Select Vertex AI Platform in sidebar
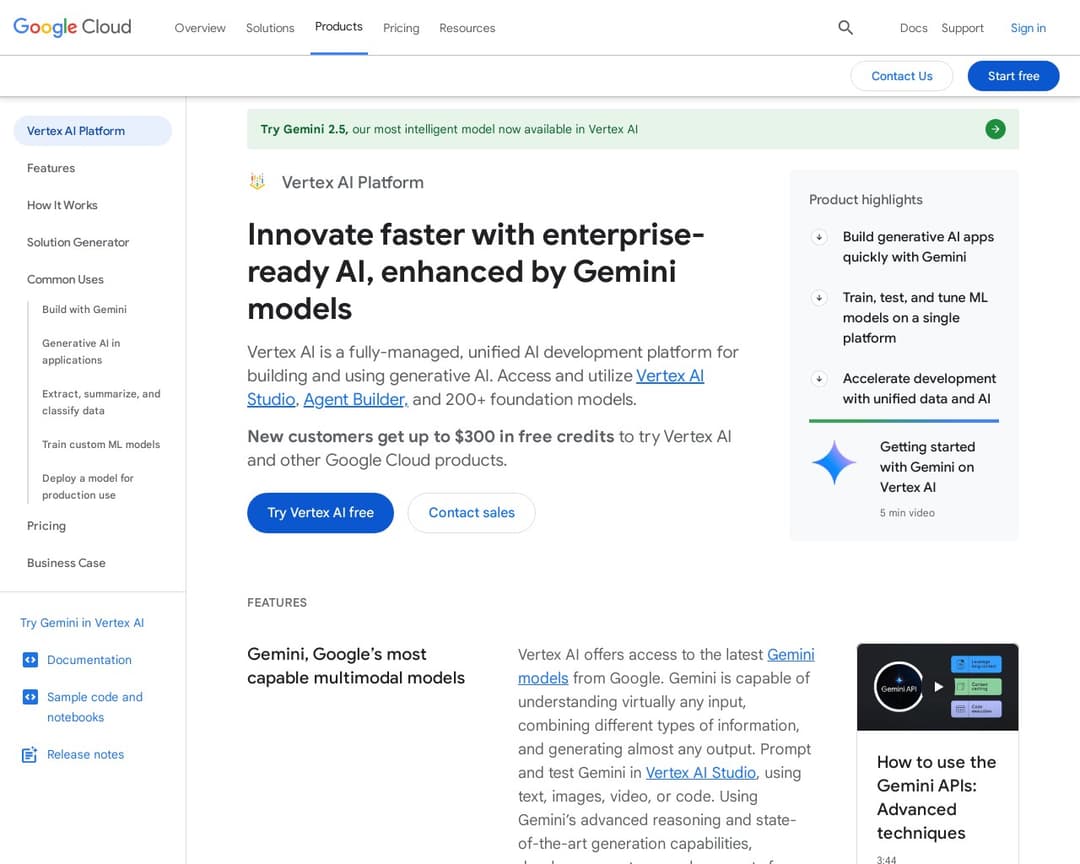 point(92,131)
